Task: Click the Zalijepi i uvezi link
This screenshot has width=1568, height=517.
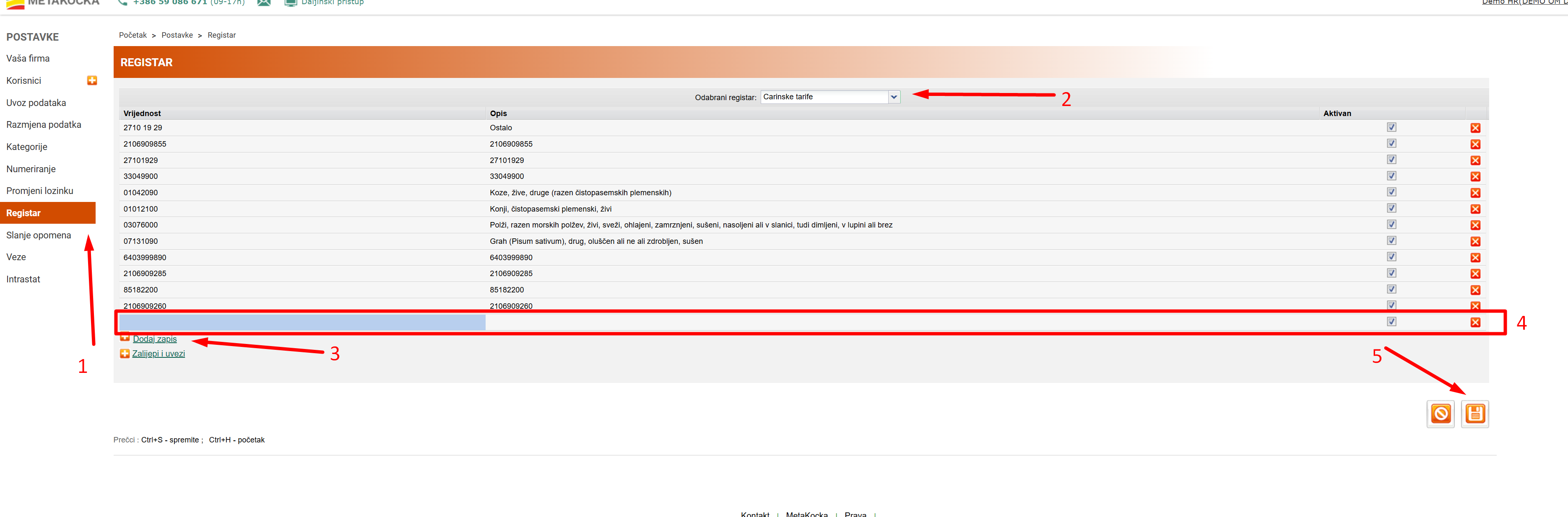Action: click(158, 353)
